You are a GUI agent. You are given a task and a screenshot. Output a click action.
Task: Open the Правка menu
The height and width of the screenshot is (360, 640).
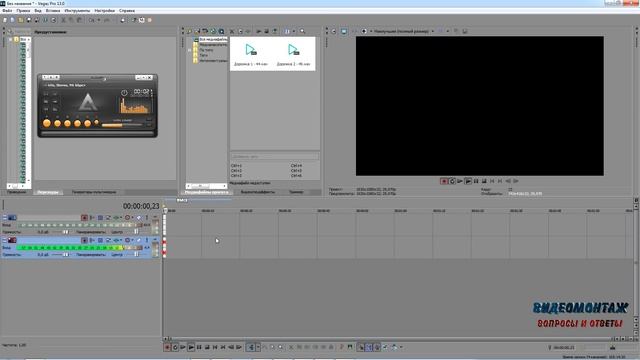click(x=23, y=11)
